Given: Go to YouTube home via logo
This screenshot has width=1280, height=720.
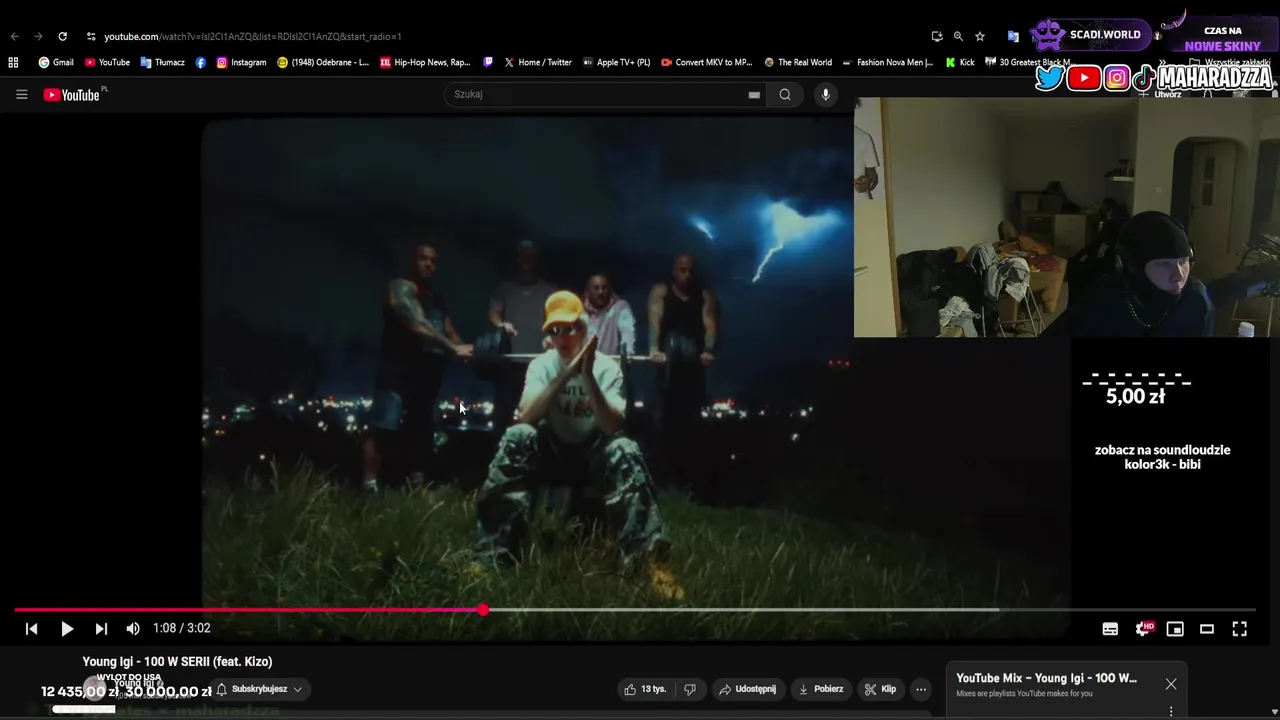Looking at the screenshot, I should pyautogui.click(x=73, y=95).
